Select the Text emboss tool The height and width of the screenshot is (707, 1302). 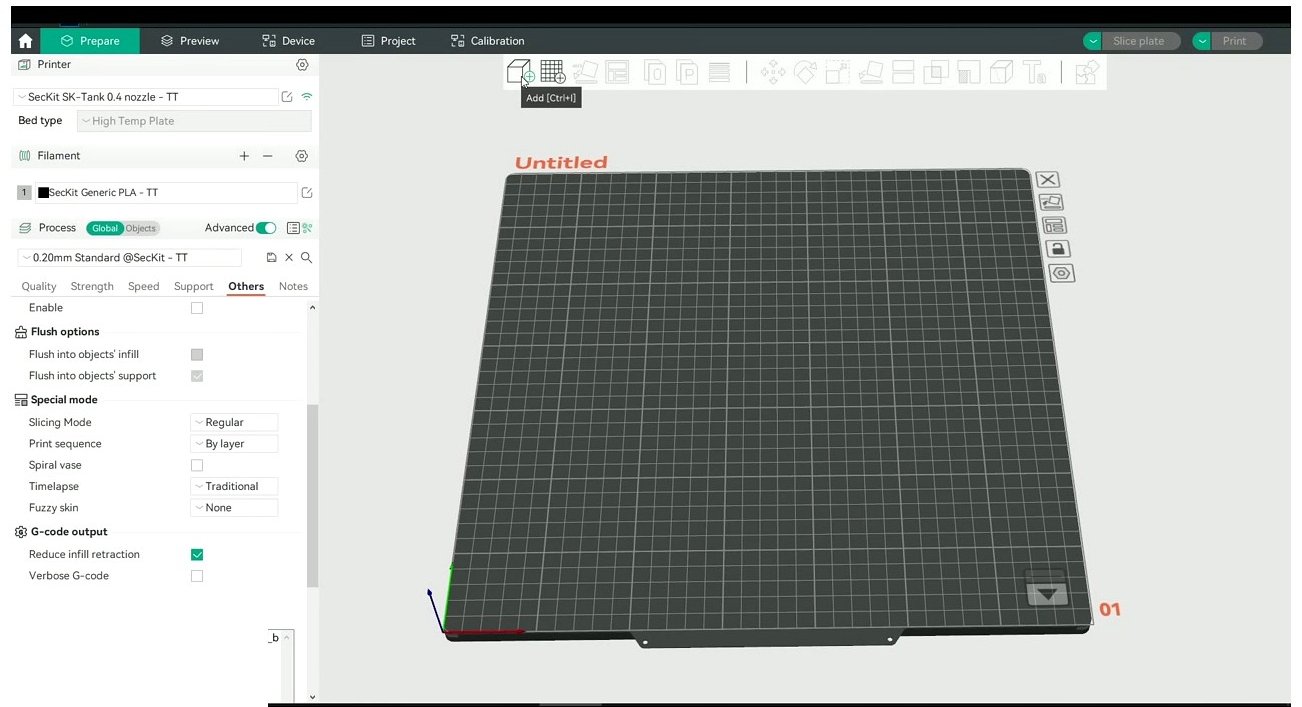[1034, 72]
